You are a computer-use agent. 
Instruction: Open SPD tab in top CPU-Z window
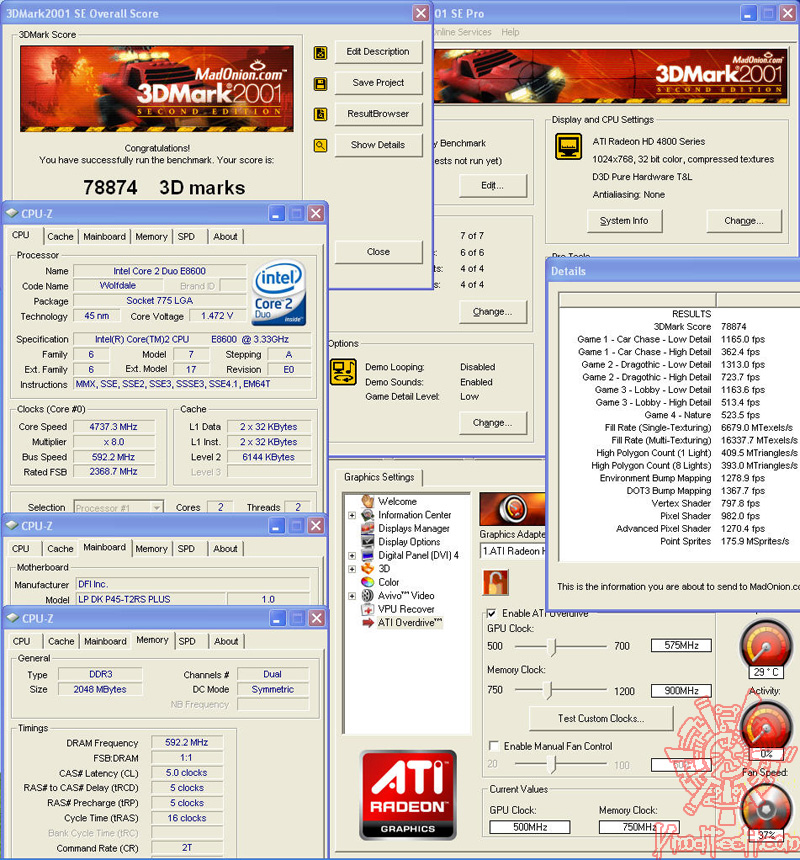[x=186, y=236]
